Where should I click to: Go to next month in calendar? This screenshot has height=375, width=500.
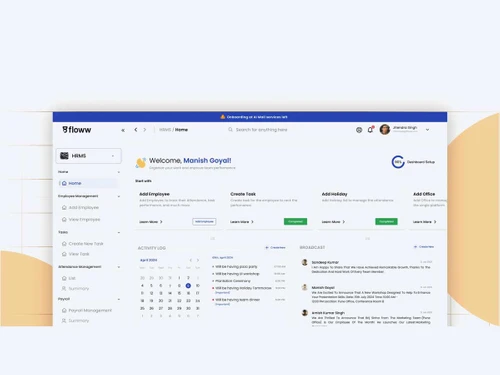tap(198, 260)
